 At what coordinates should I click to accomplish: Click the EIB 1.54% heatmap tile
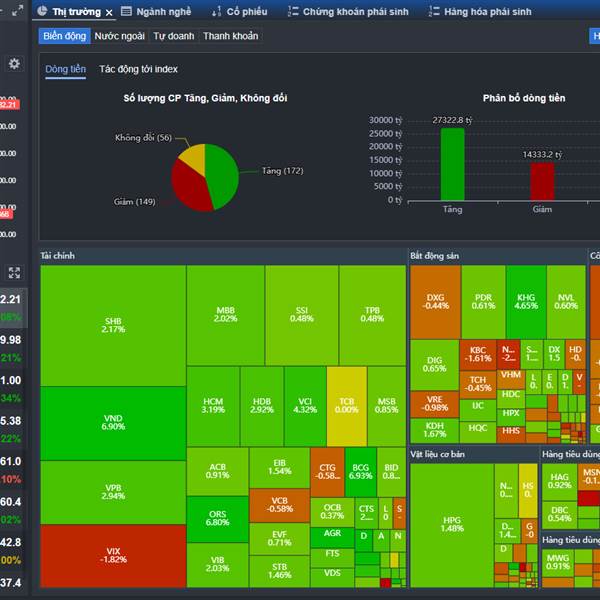[x=280, y=468]
